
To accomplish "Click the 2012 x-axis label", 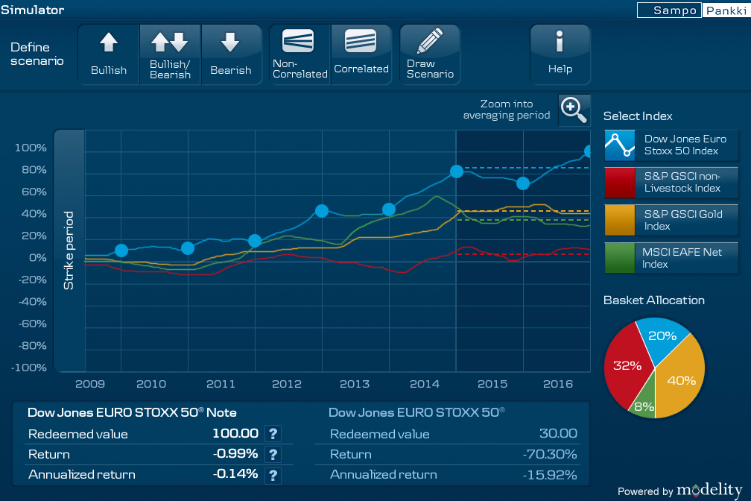I will tap(286, 384).
